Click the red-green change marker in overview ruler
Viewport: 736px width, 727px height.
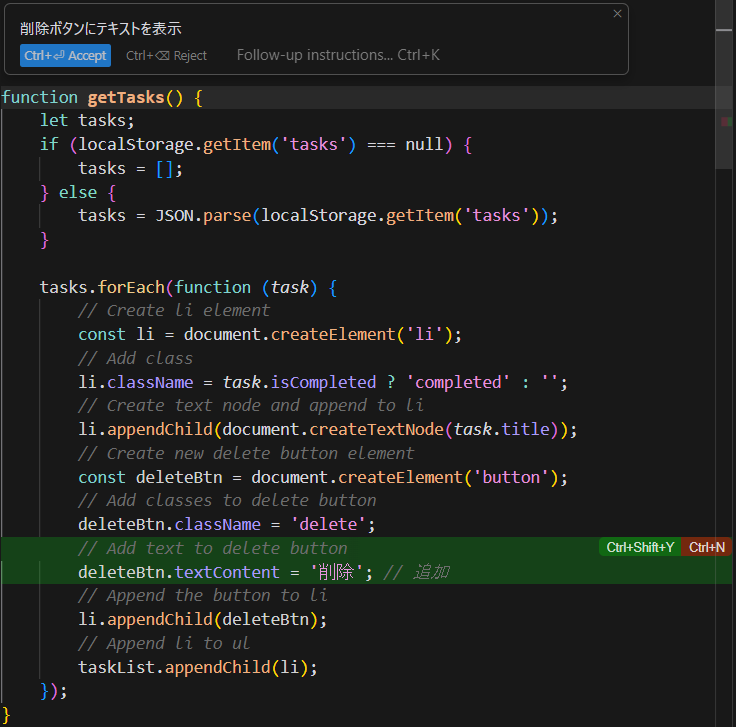[x=726, y=121]
